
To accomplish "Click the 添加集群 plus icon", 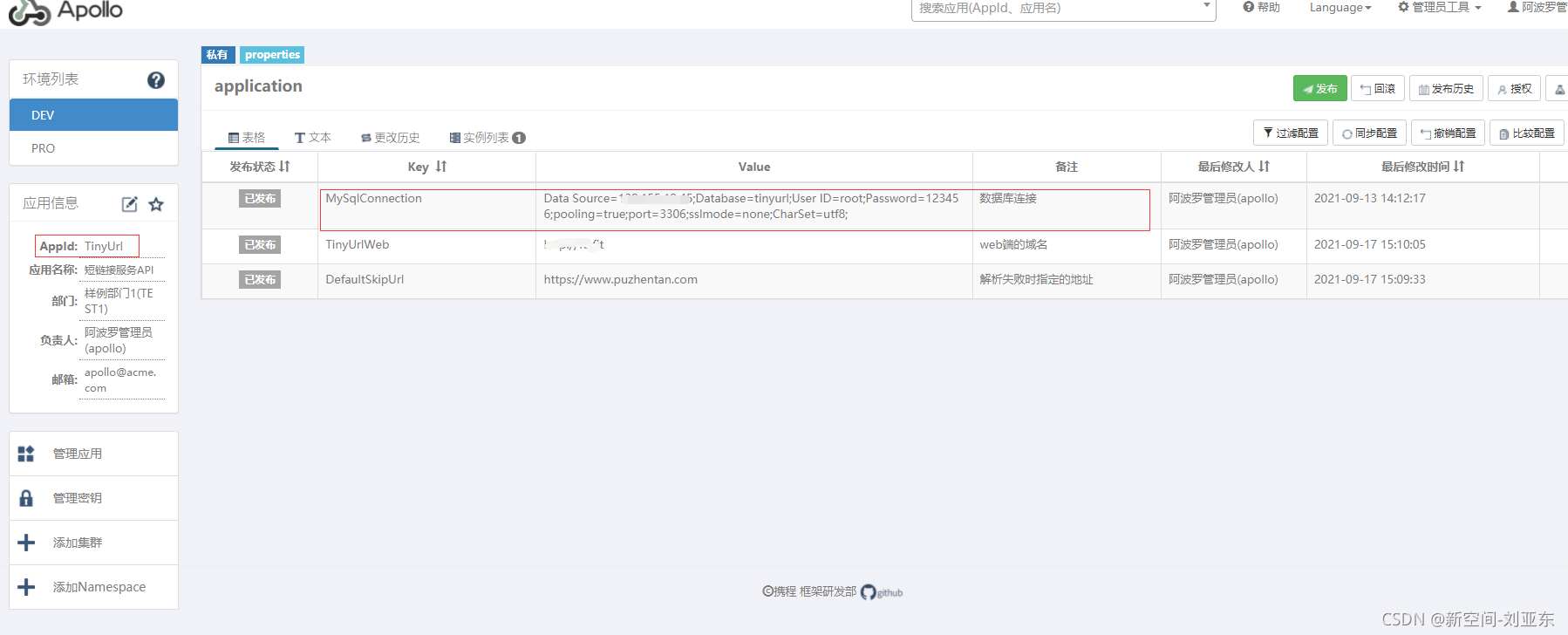I will click(x=26, y=543).
